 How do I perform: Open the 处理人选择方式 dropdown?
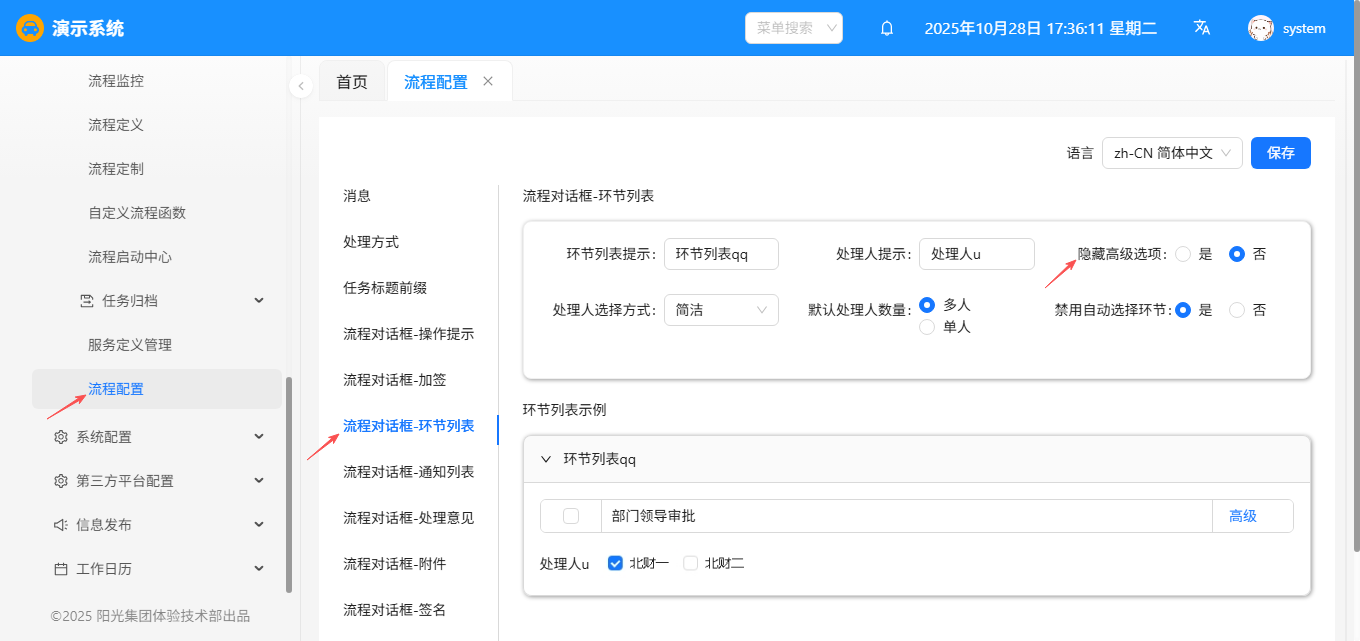pos(721,310)
